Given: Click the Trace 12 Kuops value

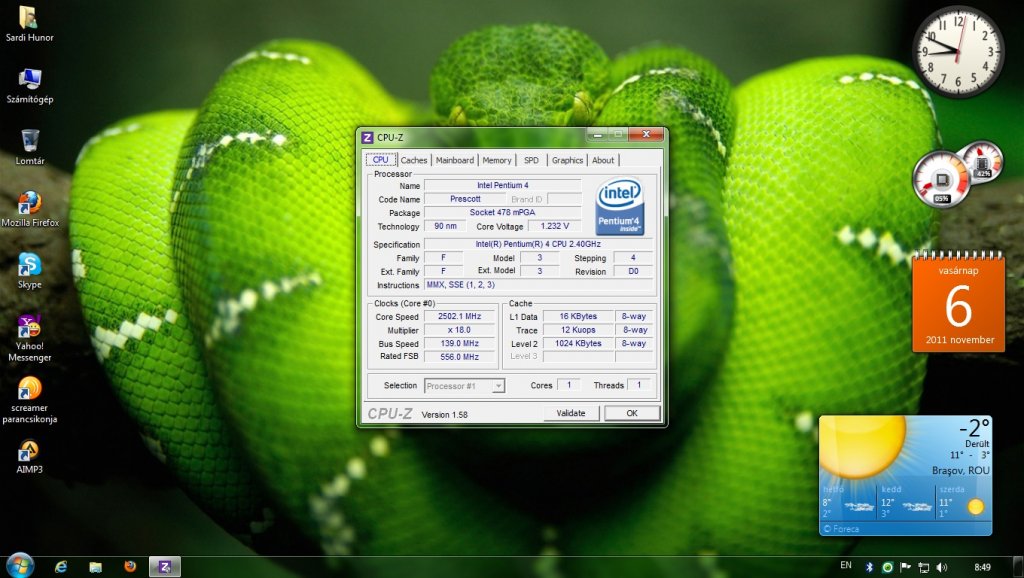Looking at the screenshot, I should [x=578, y=330].
